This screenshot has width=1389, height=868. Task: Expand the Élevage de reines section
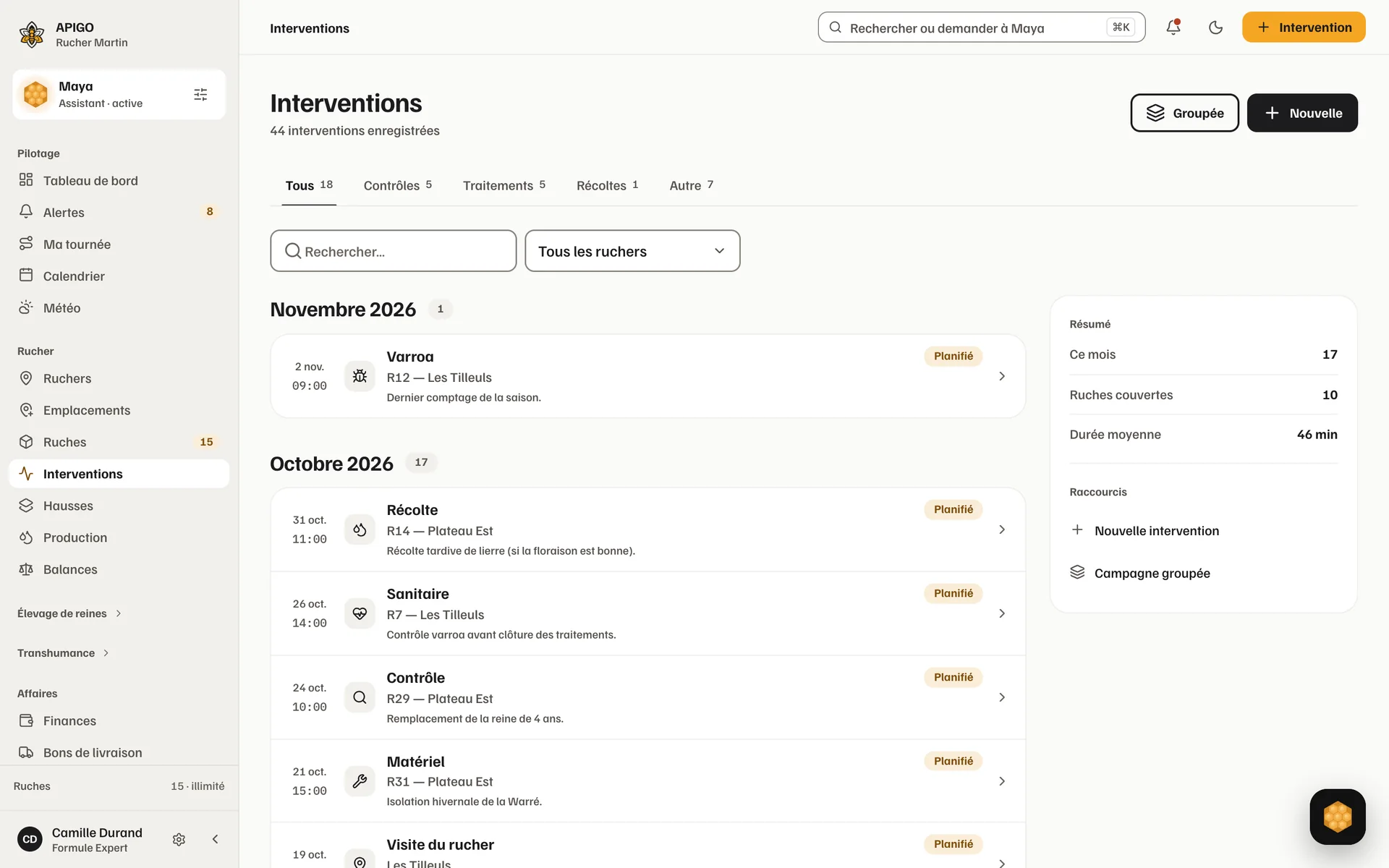tap(69, 613)
